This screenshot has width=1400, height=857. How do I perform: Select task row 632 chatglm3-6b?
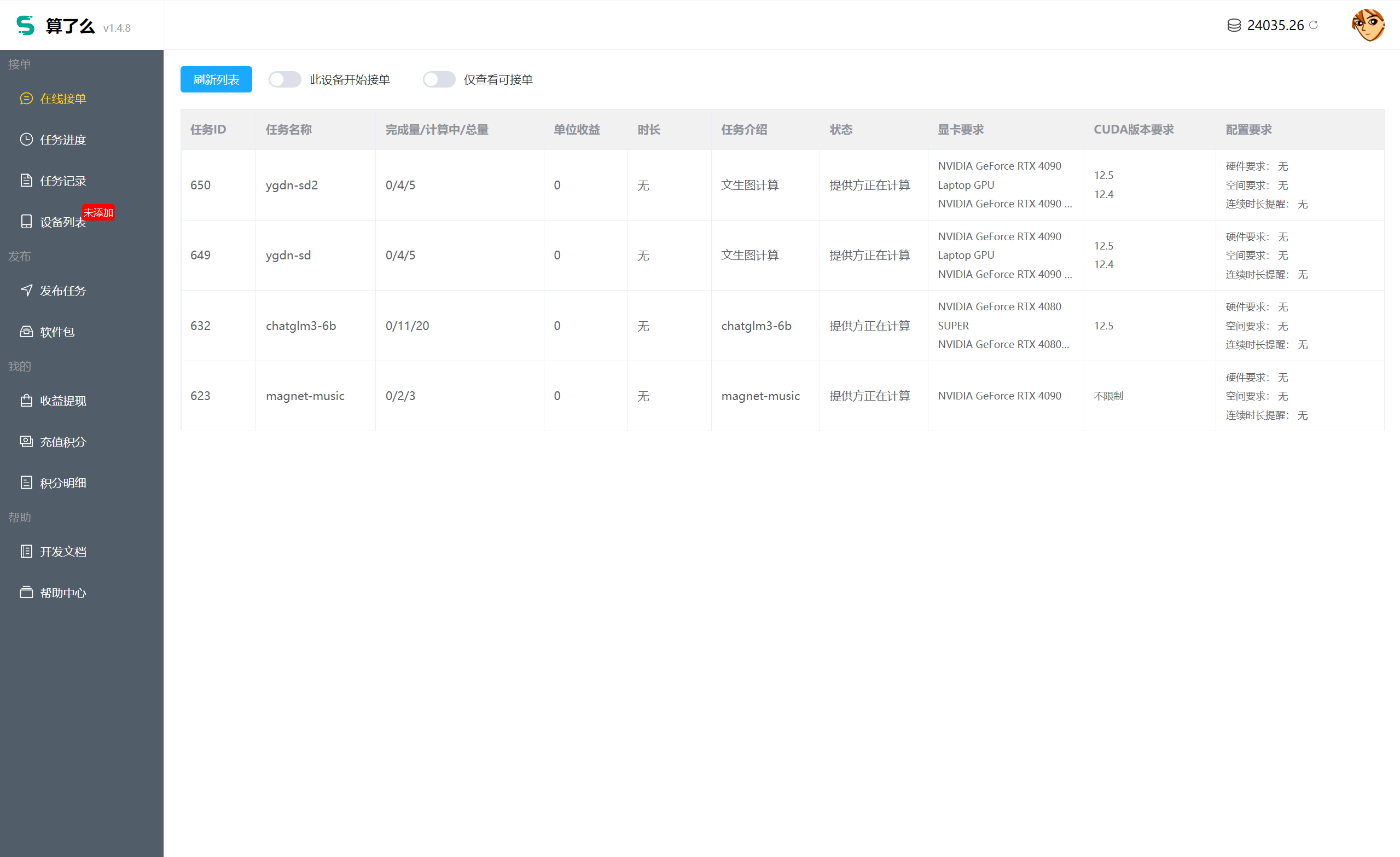coord(300,326)
